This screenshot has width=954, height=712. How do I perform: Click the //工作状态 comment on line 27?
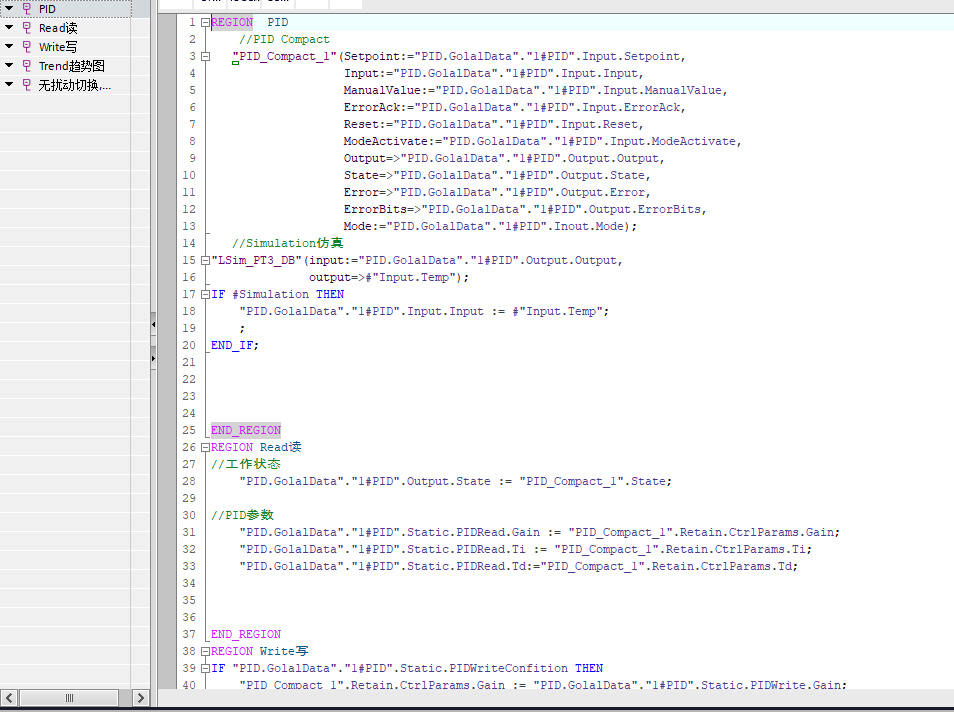(x=246, y=464)
